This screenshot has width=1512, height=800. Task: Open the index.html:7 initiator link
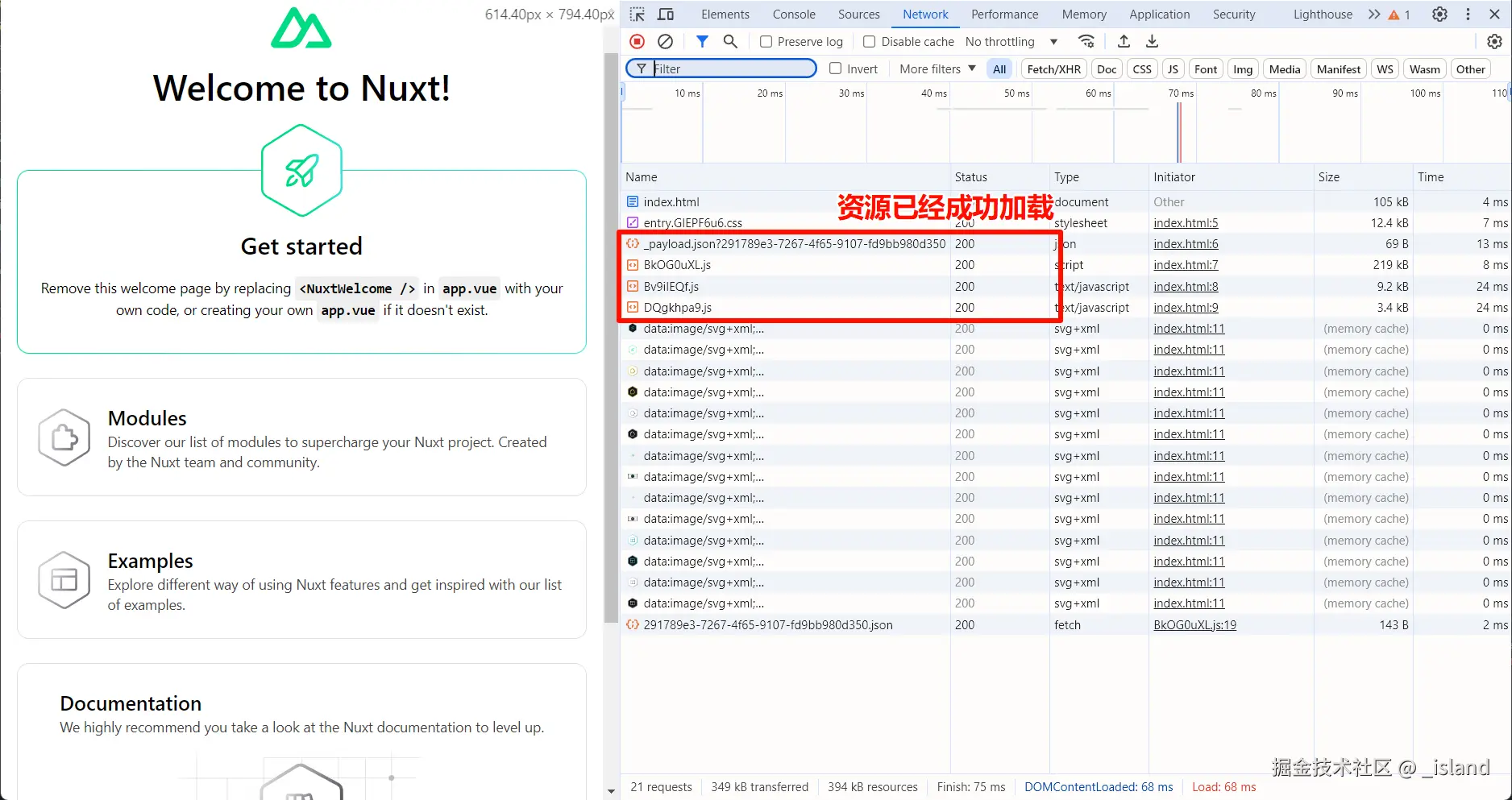pyautogui.click(x=1186, y=265)
